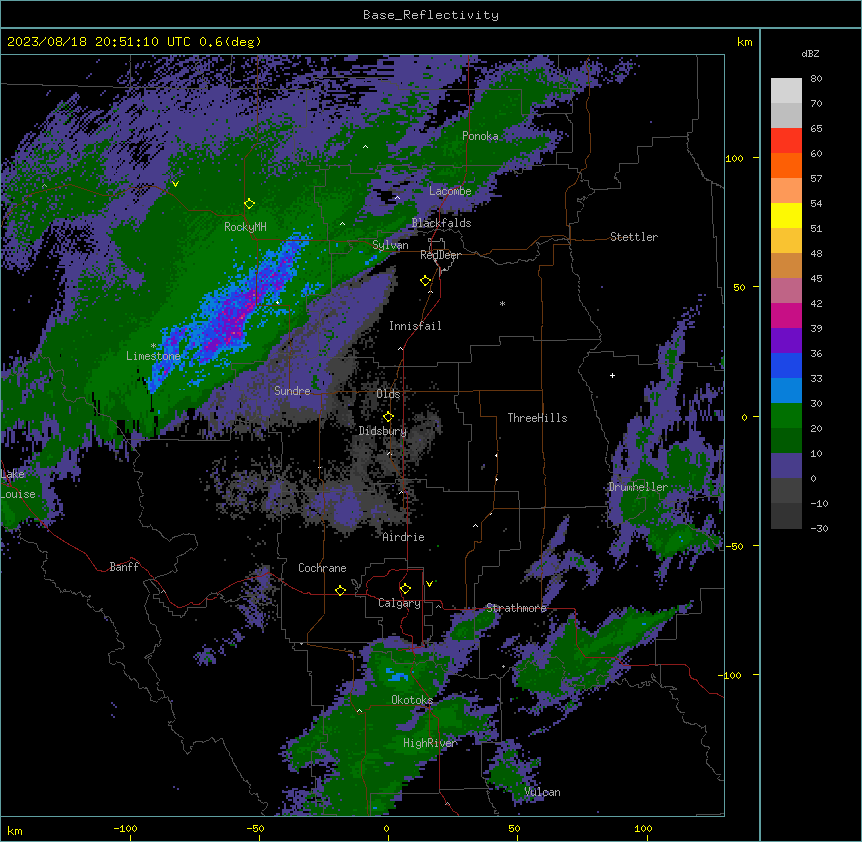This screenshot has height=842, width=862.
Task: Click the 2023/08/18 20:51:10 UTC timestamp
Action: tap(98, 42)
